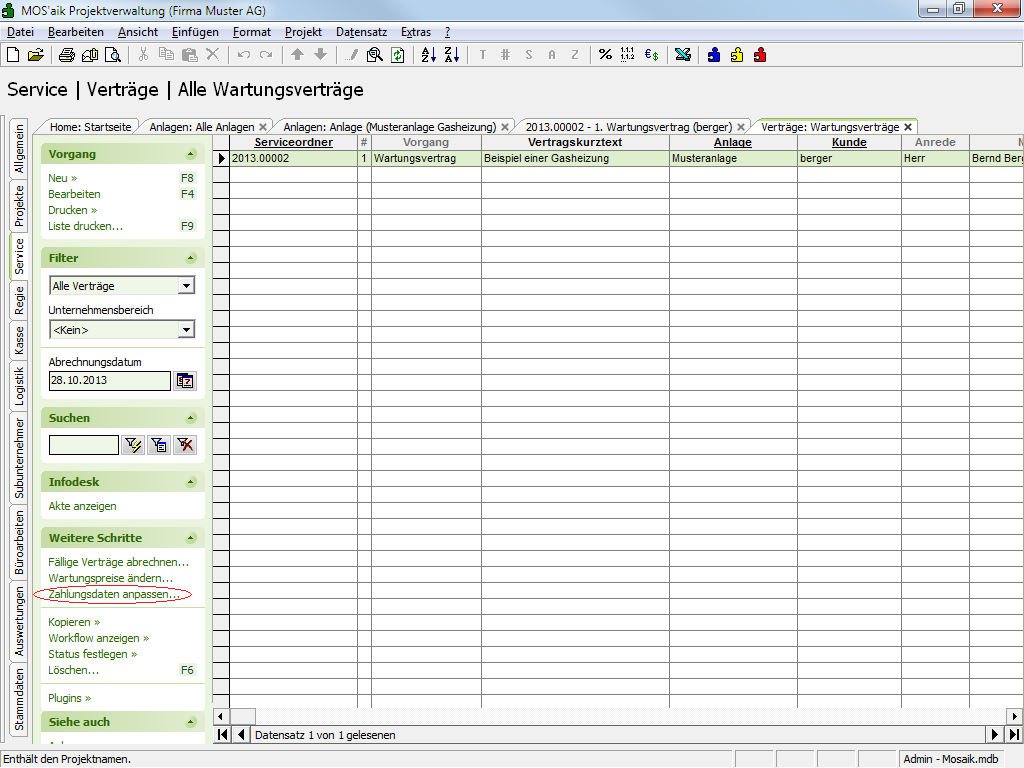Image resolution: width=1024 pixels, height=768 pixels.
Task: Sort ascending with the A-Z icon
Action: pyautogui.click(x=428, y=55)
